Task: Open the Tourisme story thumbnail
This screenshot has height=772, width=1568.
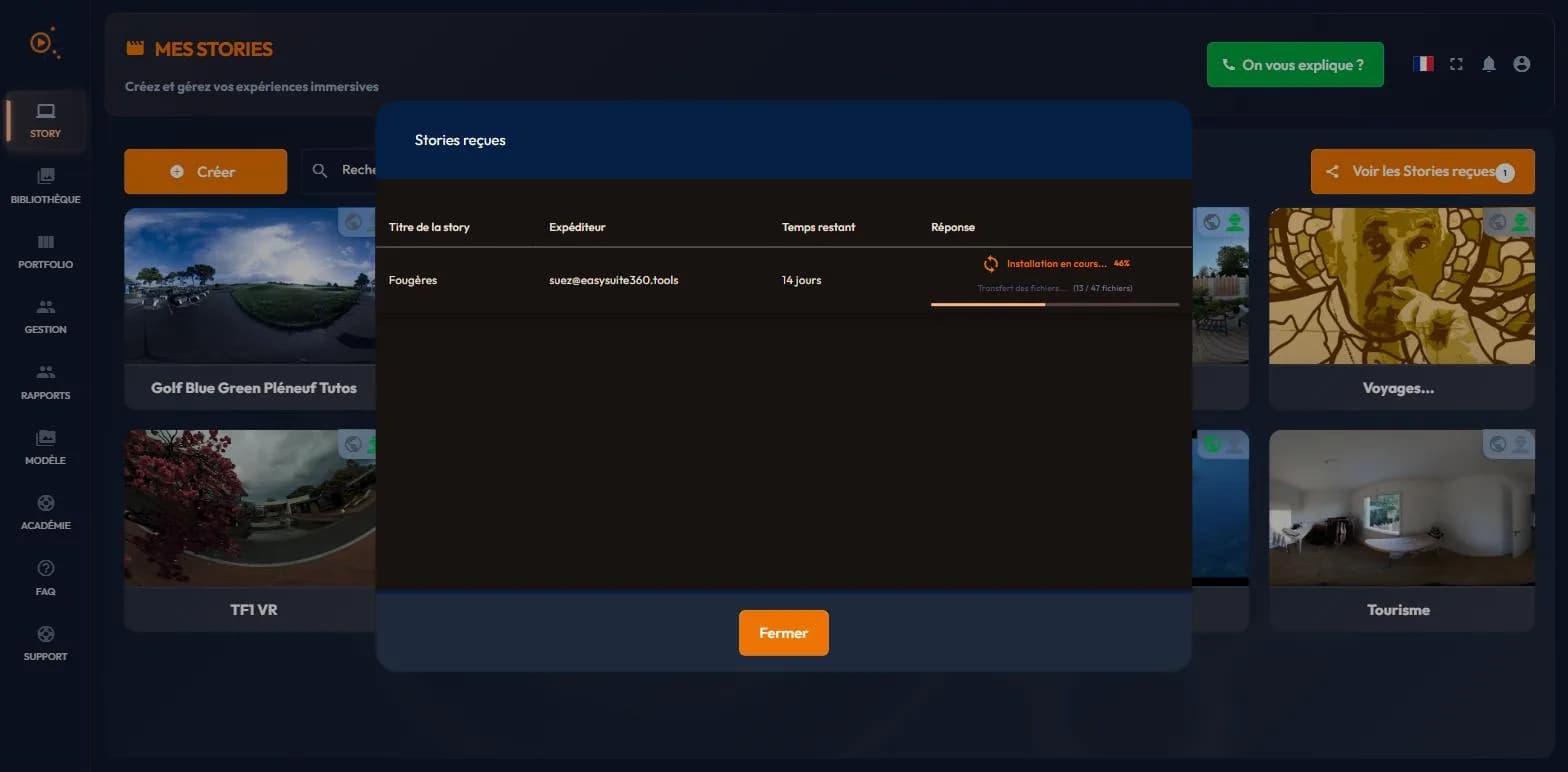Action: (1401, 508)
